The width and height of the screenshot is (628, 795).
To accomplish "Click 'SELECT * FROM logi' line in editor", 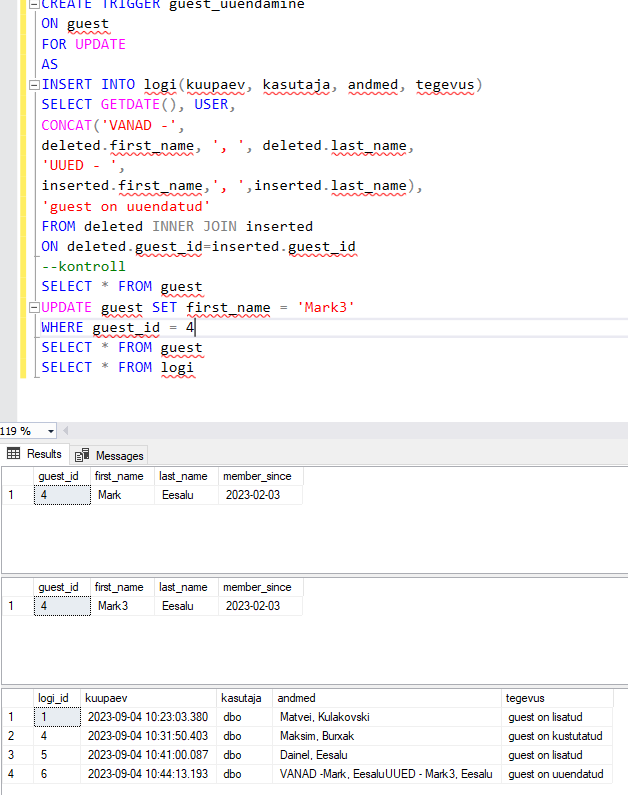I will 118,368.
